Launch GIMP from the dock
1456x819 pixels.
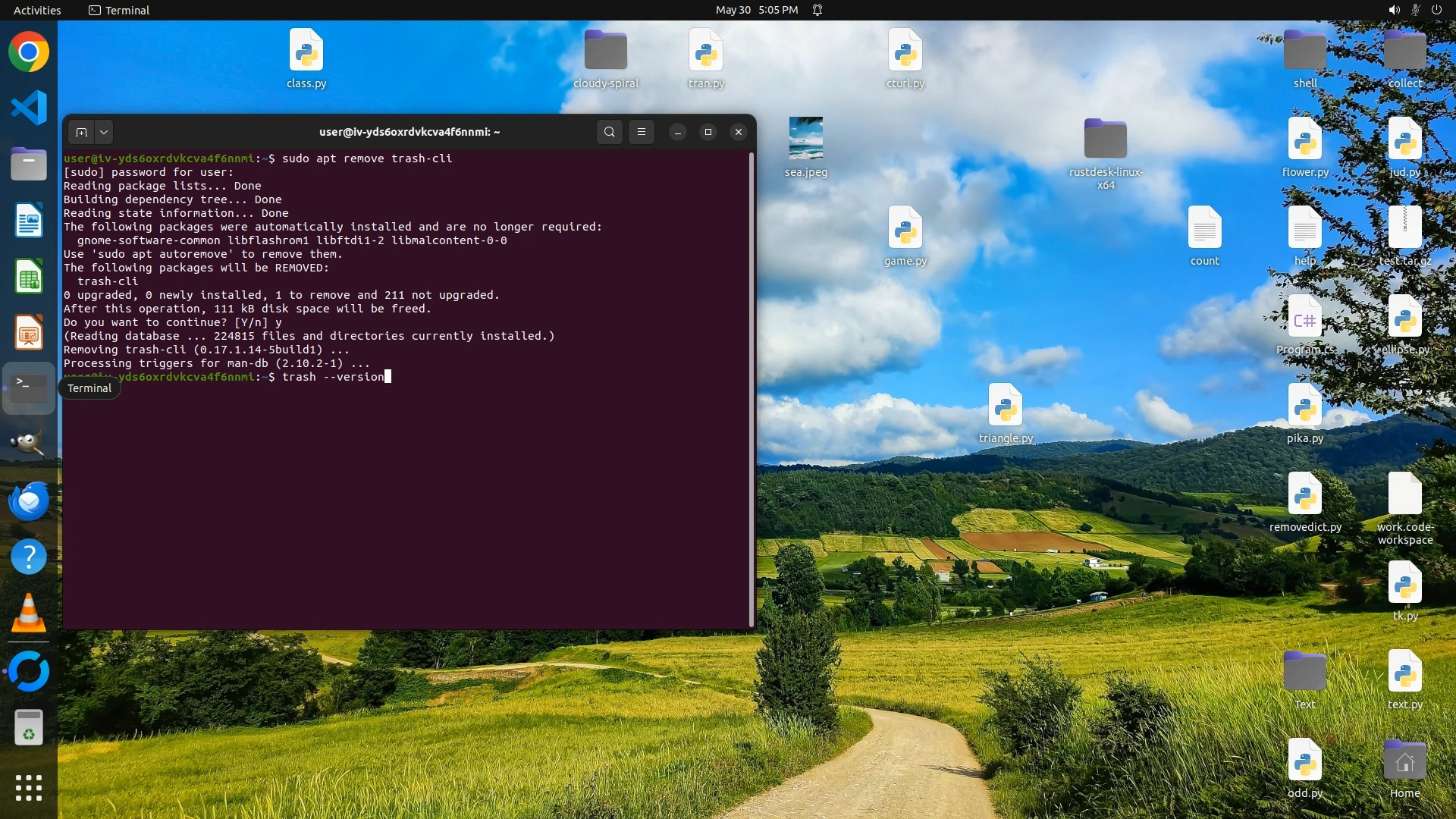tap(29, 444)
